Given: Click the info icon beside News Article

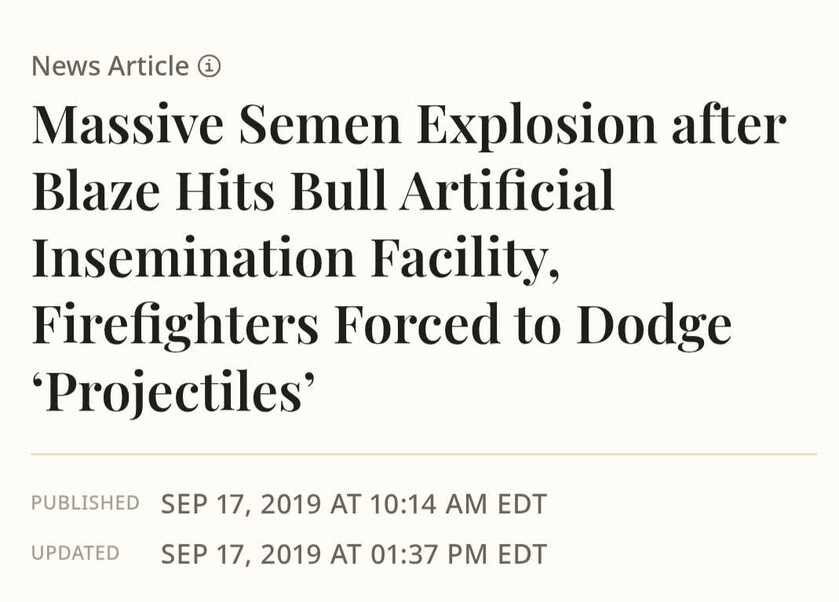Looking at the screenshot, I should (209, 66).
